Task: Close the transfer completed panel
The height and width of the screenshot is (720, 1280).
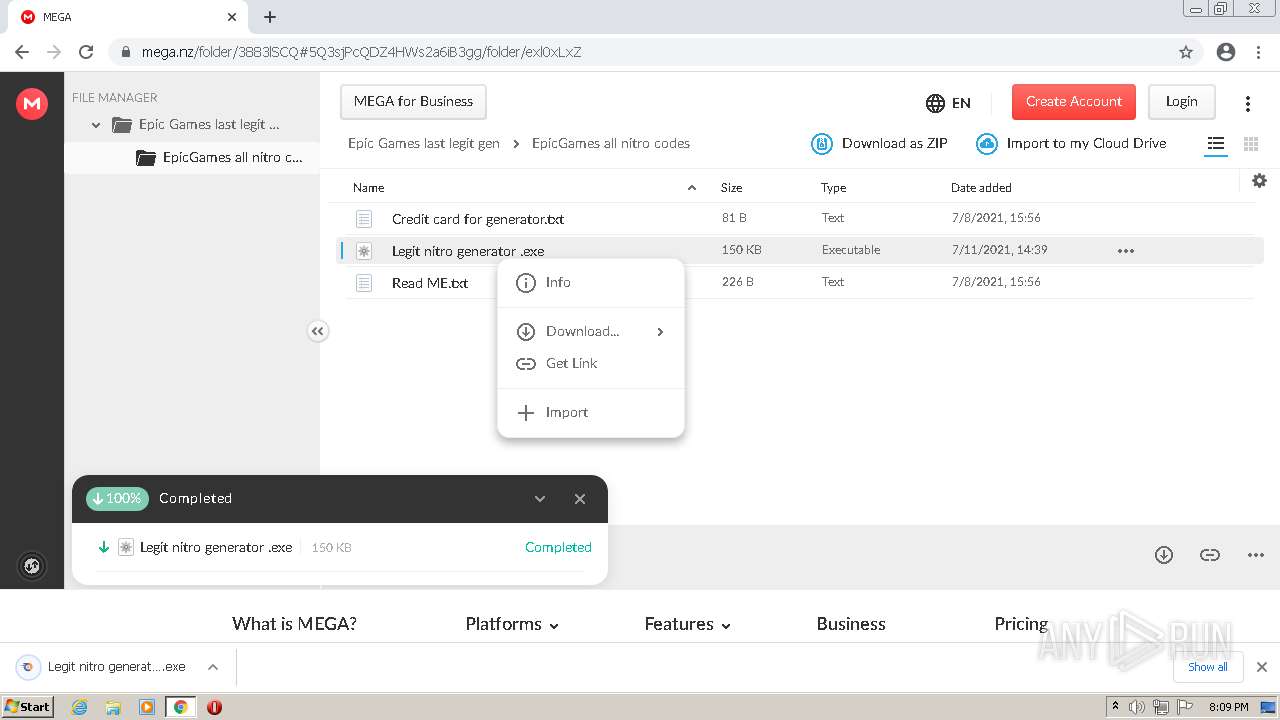Action: (580, 499)
